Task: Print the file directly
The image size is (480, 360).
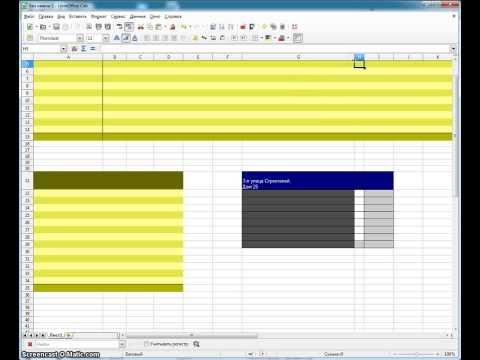Action: pyautogui.click(x=99, y=27)
